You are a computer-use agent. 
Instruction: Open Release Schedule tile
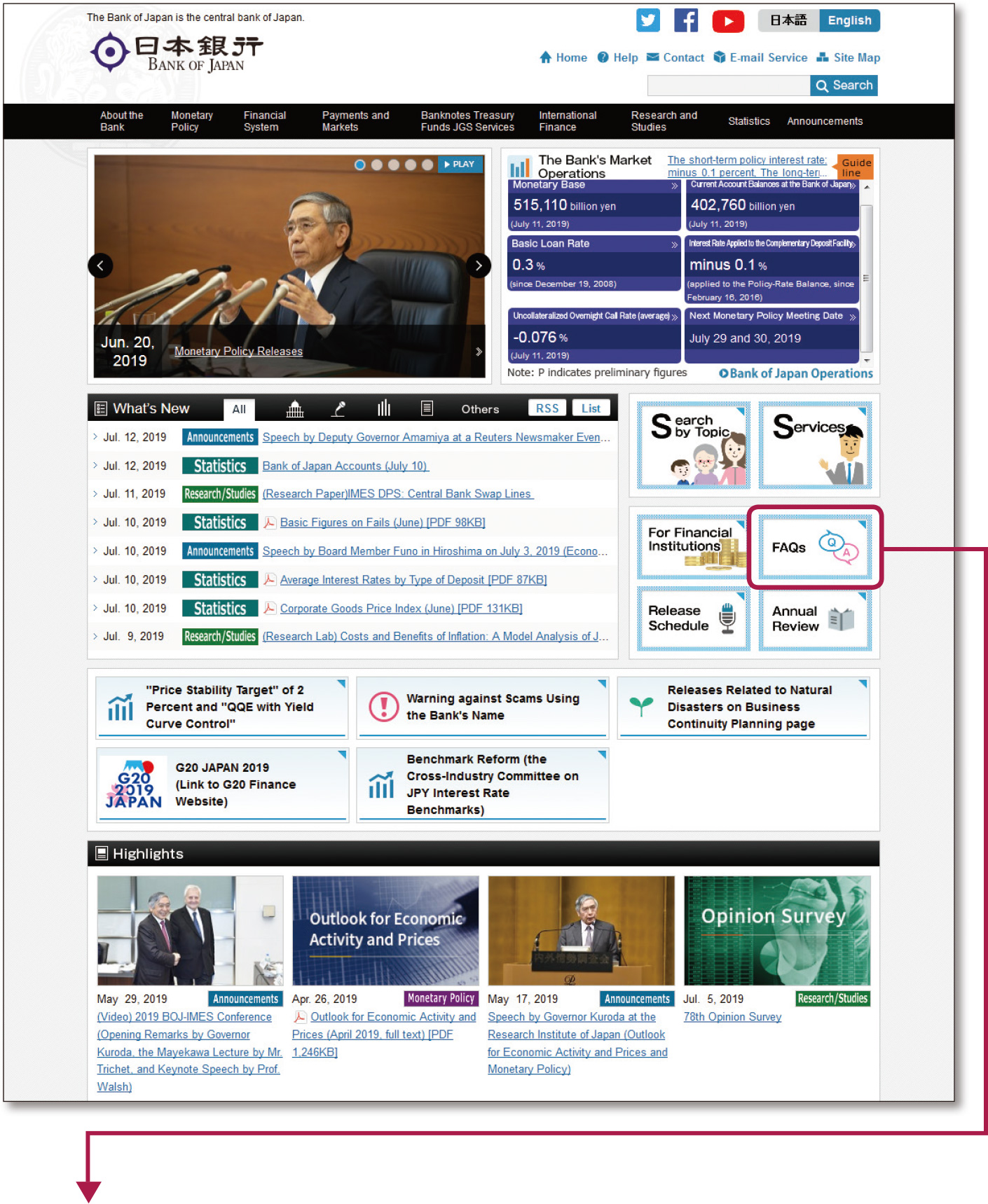pos(694,618)
